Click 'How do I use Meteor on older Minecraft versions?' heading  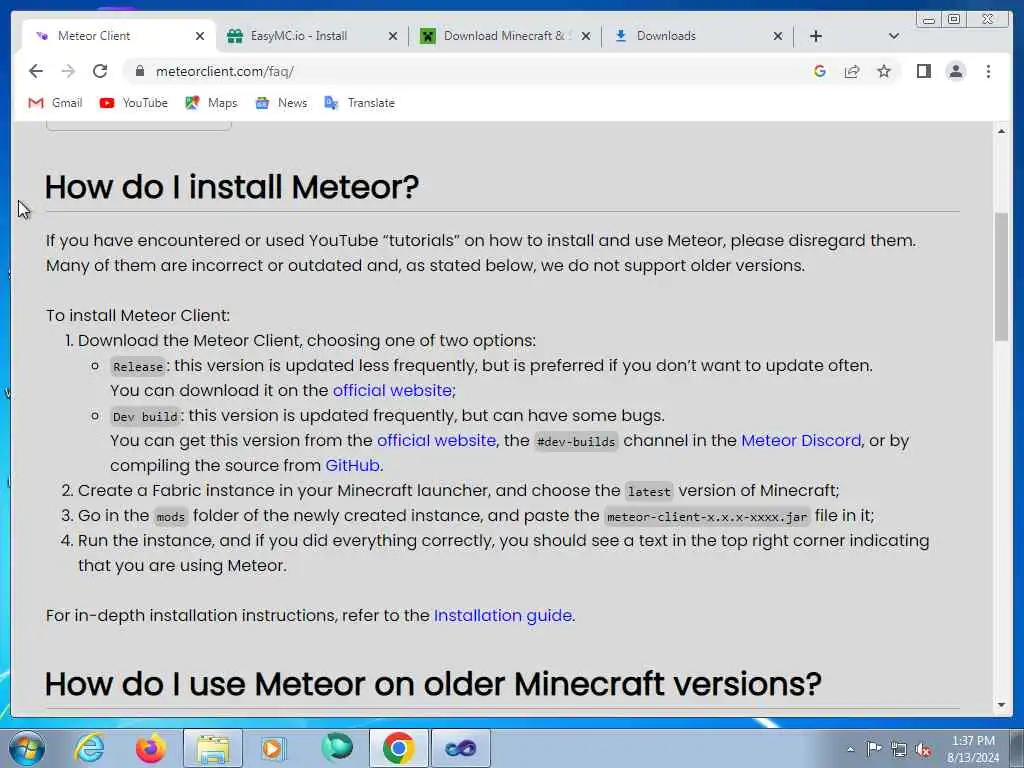pyautogui.click(x=433, y=684)
